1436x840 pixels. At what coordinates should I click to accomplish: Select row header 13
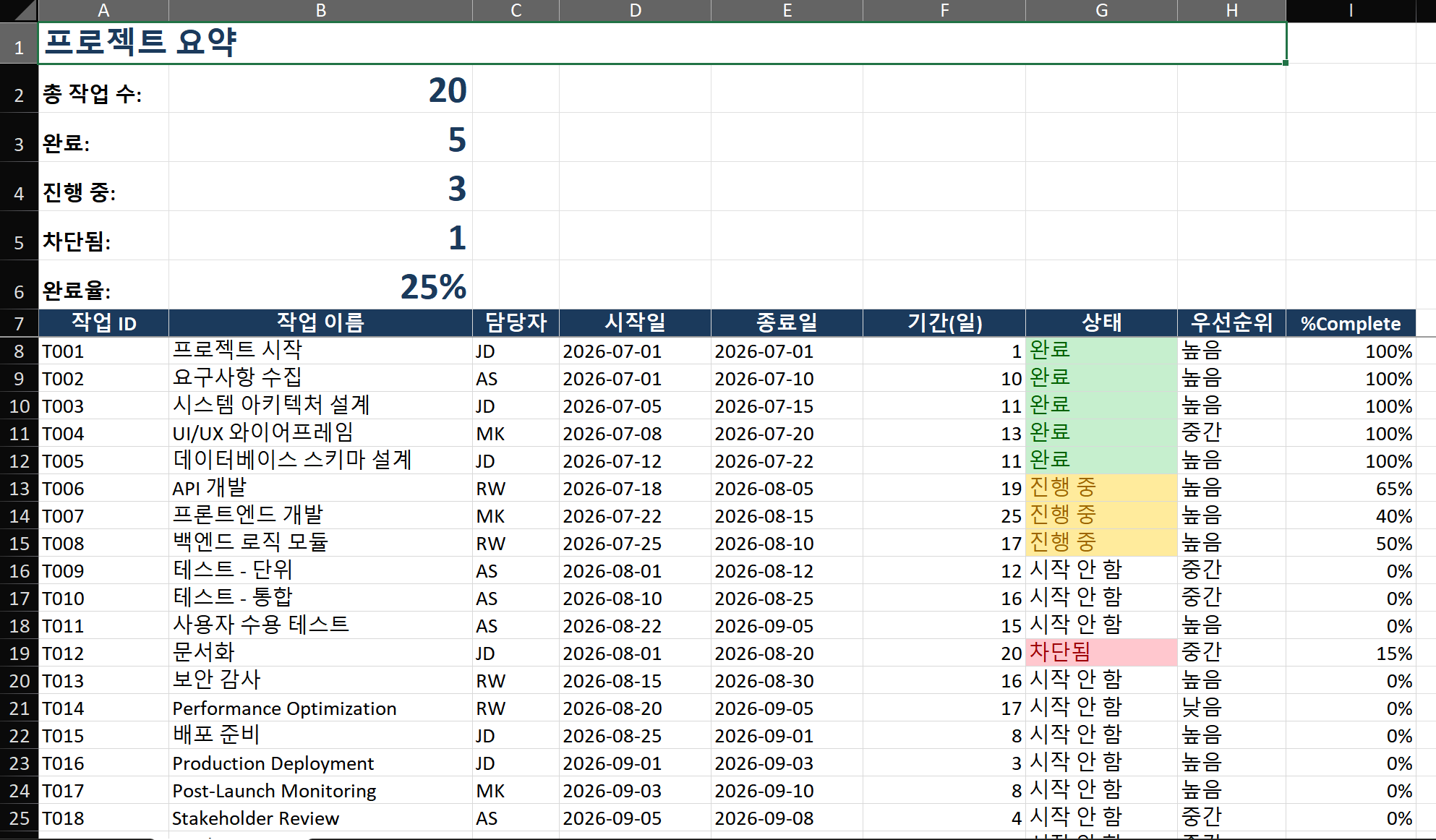[19, 489]
